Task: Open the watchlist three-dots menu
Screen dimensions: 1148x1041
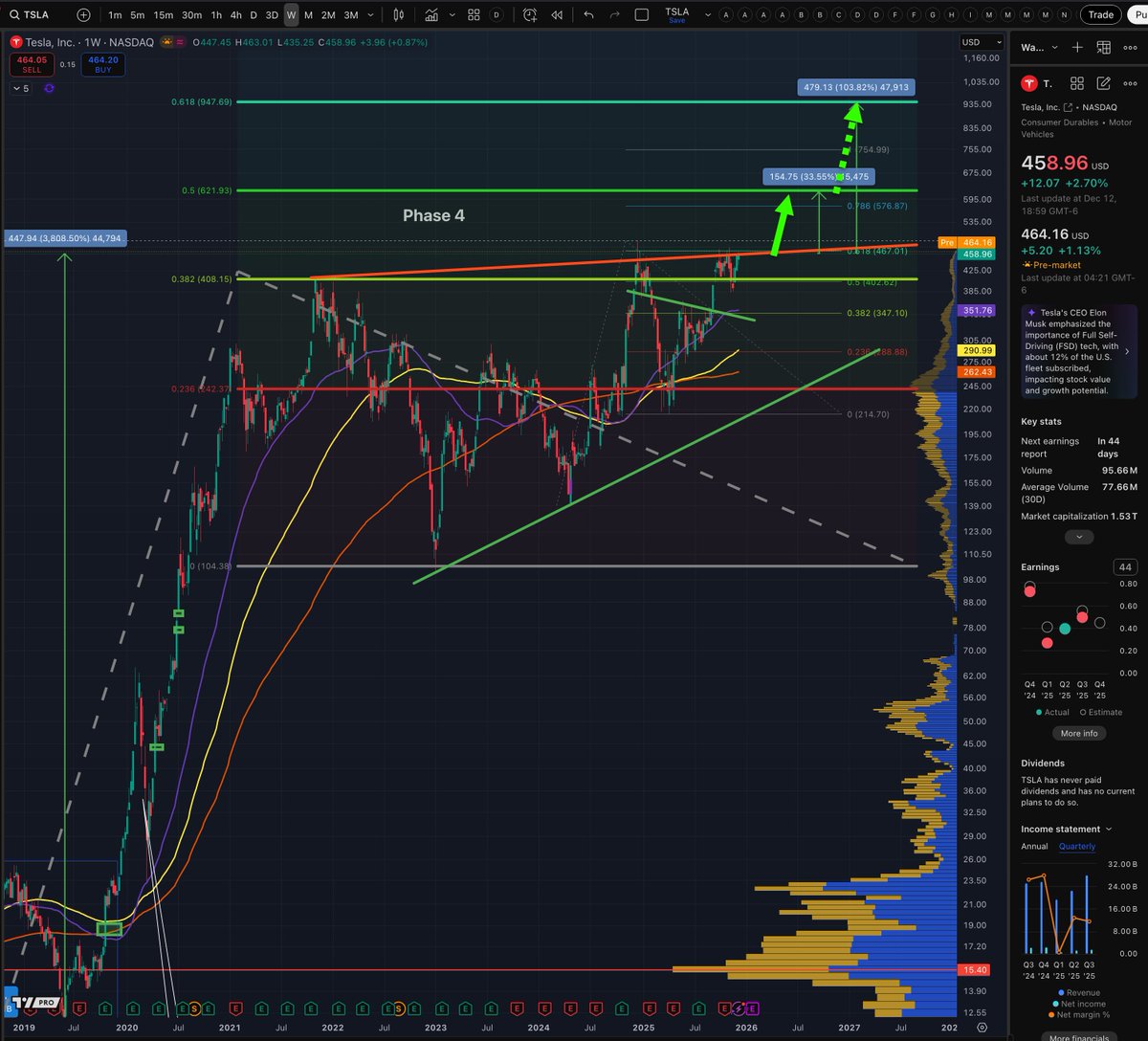Action: pyautogui.click(x=1130, y=47)
